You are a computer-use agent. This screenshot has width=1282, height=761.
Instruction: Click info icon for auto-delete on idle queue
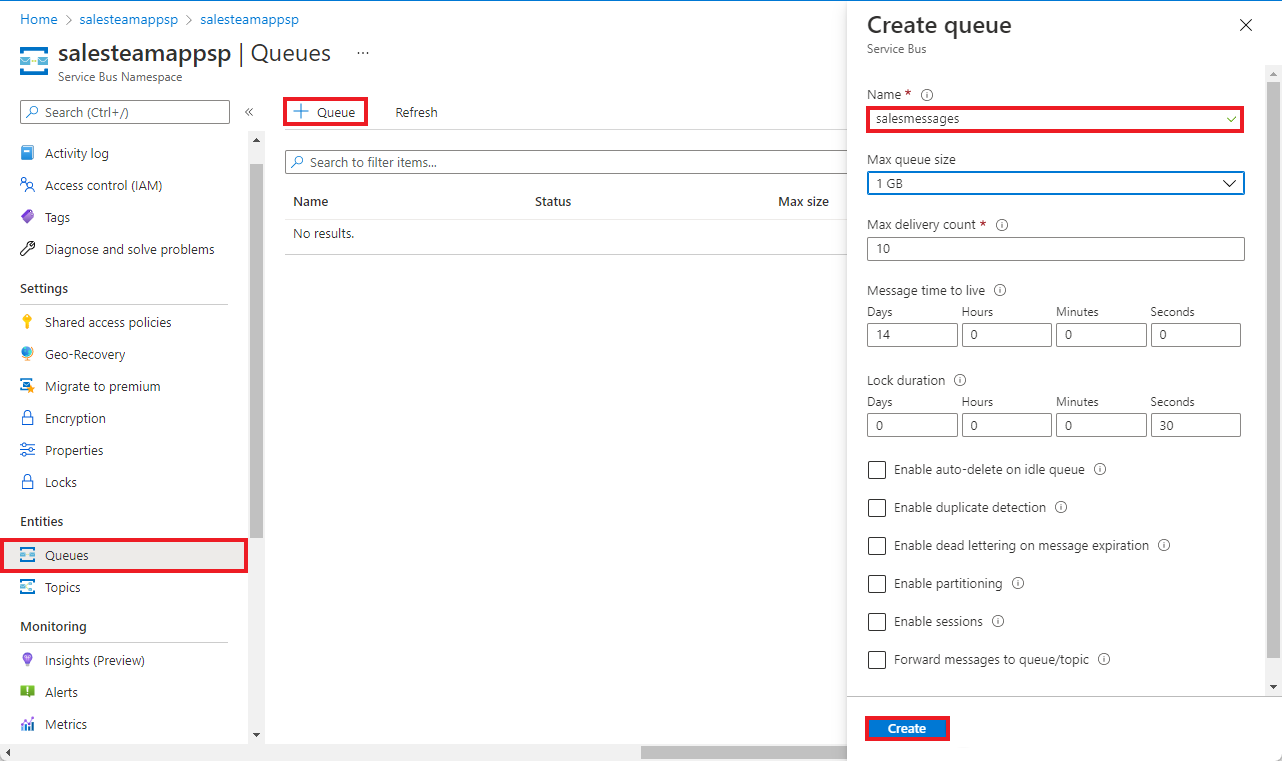tap(1100, 469)
